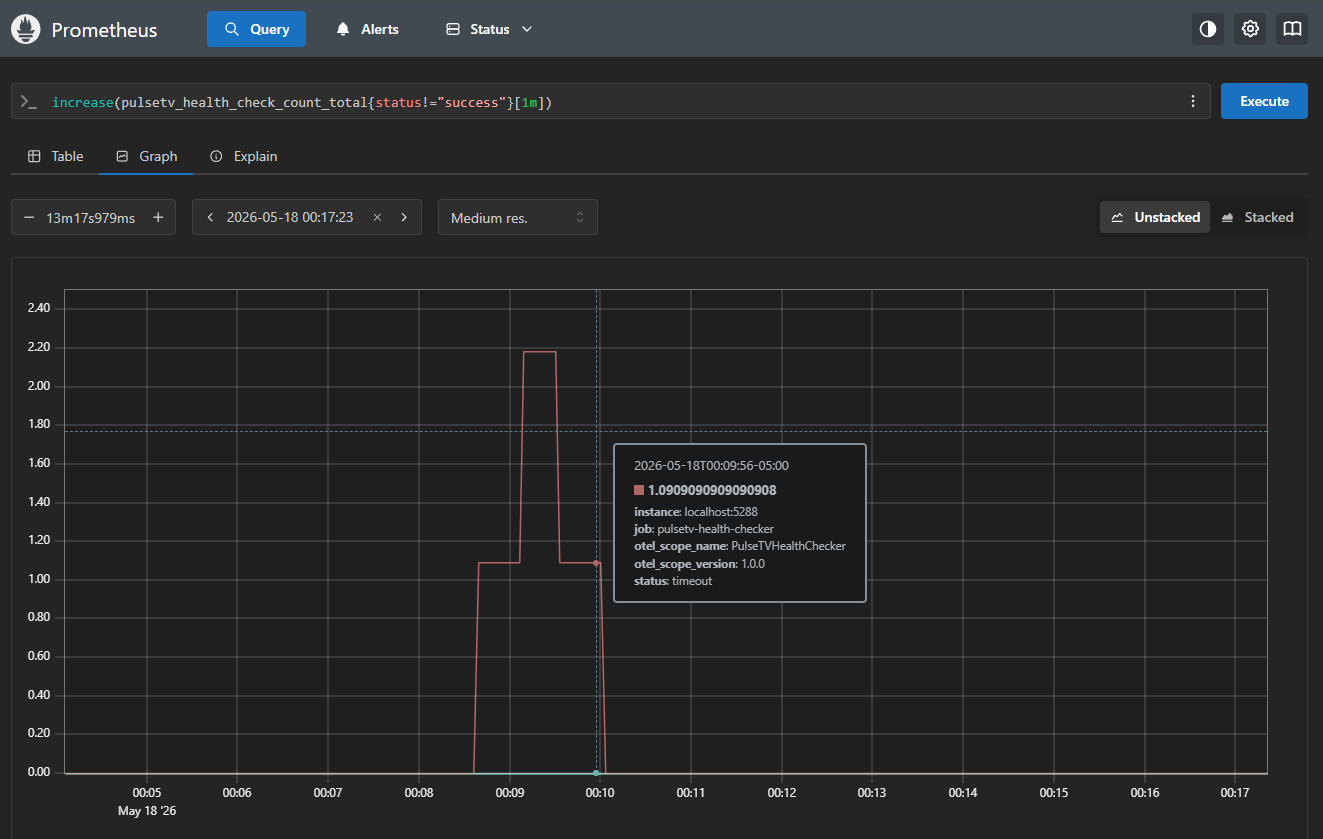The height and width of the screenshot is (839, 1323).
Task: Click the 'job: pulsetv-health-checker' label
Action: tap(704, 529)
